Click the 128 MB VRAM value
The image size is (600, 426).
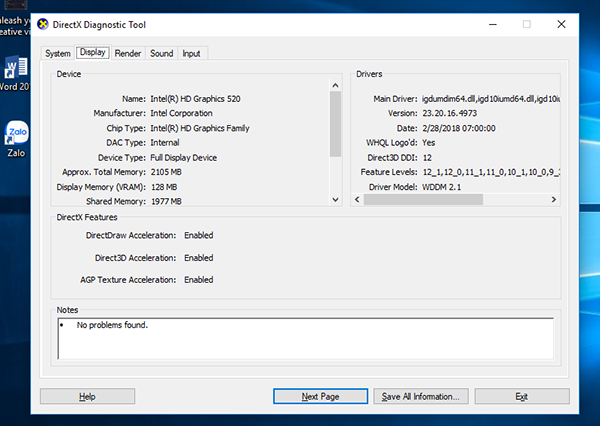point(164,187)
